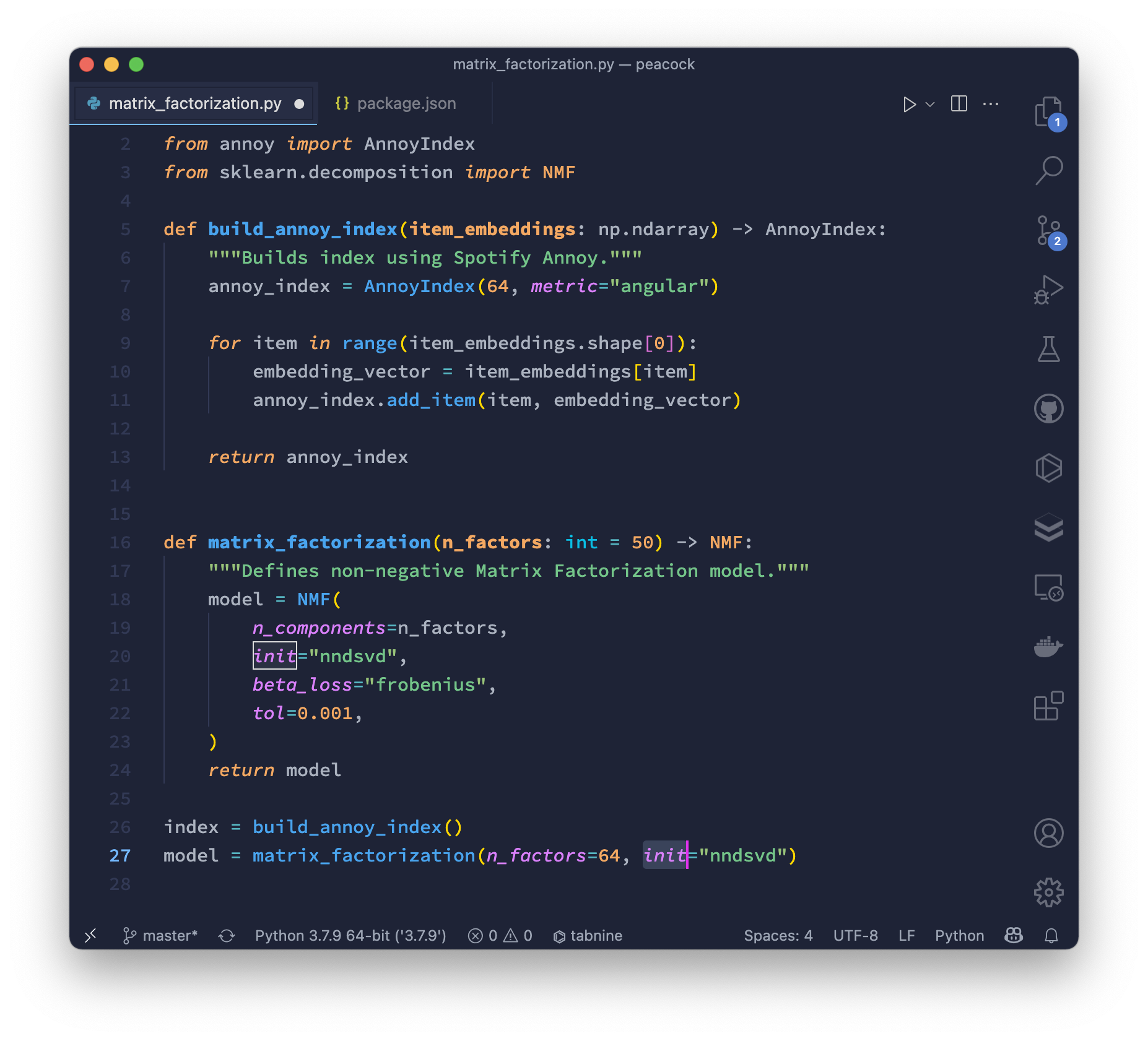This screenshot has width=1148, height=1041.
Task: Click return annoy_index on line 13
Action: pyautogui.click(x=308, y=457)
